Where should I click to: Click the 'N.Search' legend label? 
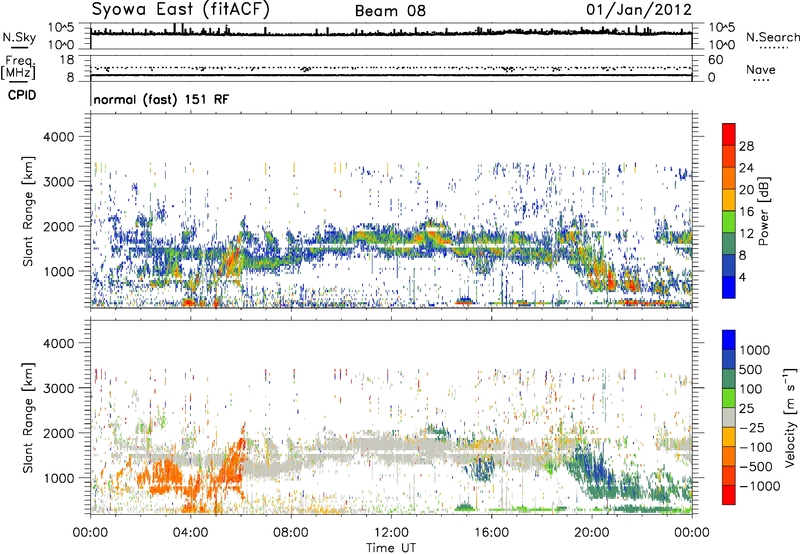[x=772, y=37]
